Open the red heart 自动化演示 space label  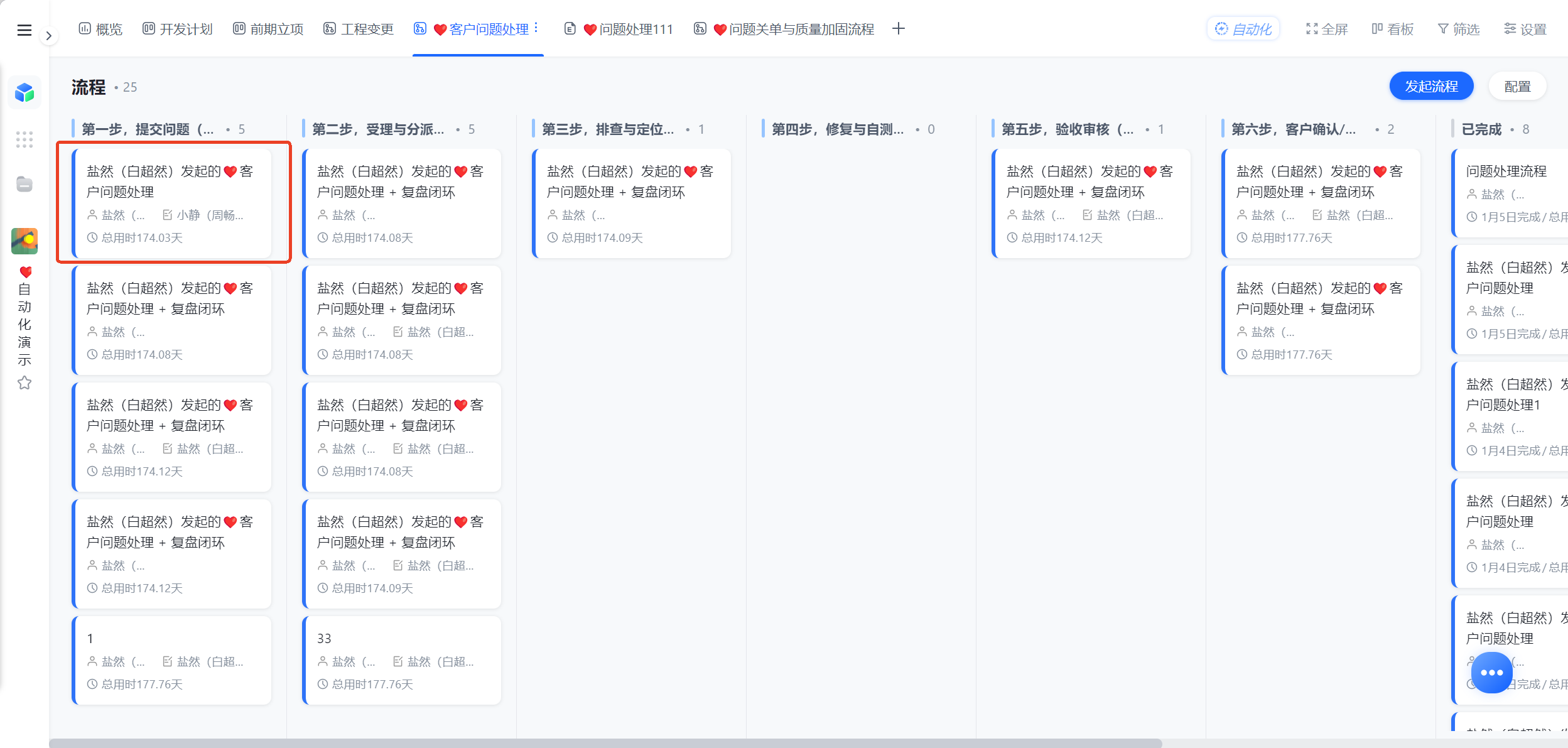pos(24,316)
